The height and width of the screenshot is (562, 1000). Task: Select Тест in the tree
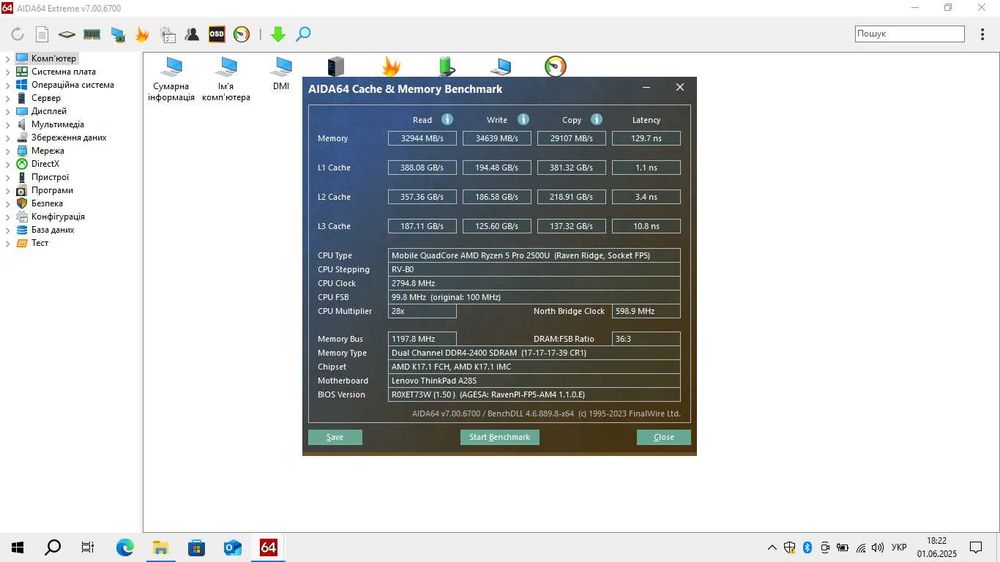[40, 242]
